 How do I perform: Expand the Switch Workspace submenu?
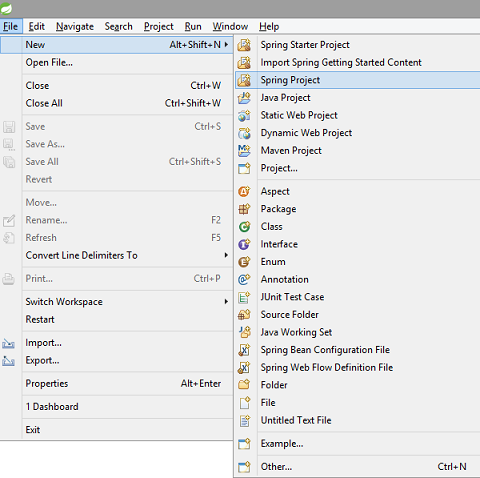pos(226,302)
